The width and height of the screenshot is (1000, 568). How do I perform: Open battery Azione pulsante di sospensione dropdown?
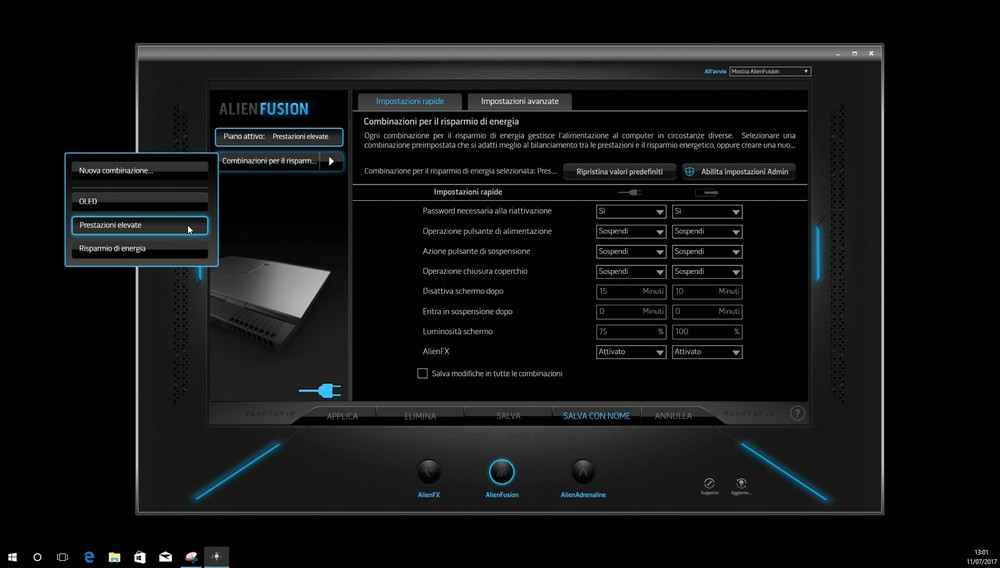pyautogui.click(x=707, y=252)
